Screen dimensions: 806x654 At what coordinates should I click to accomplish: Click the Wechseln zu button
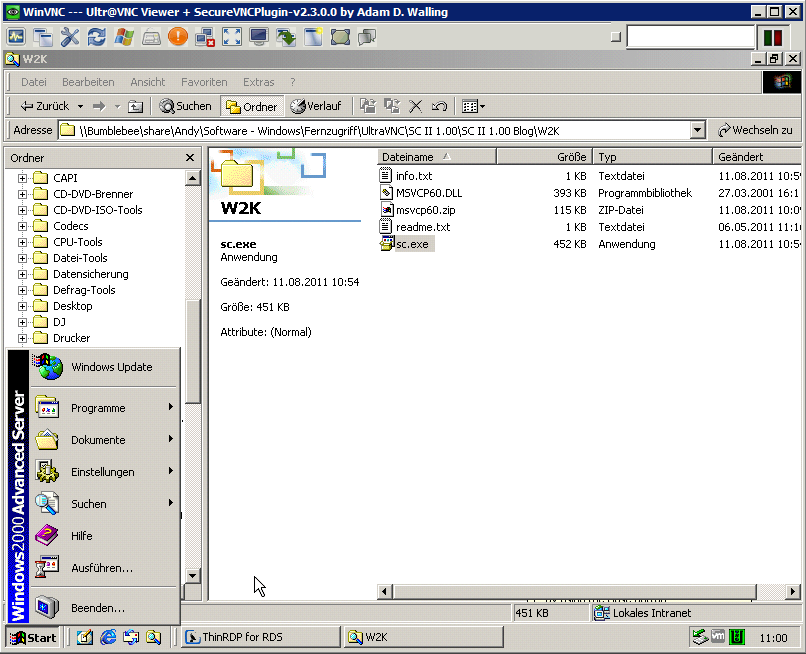(x=755, y=130)
